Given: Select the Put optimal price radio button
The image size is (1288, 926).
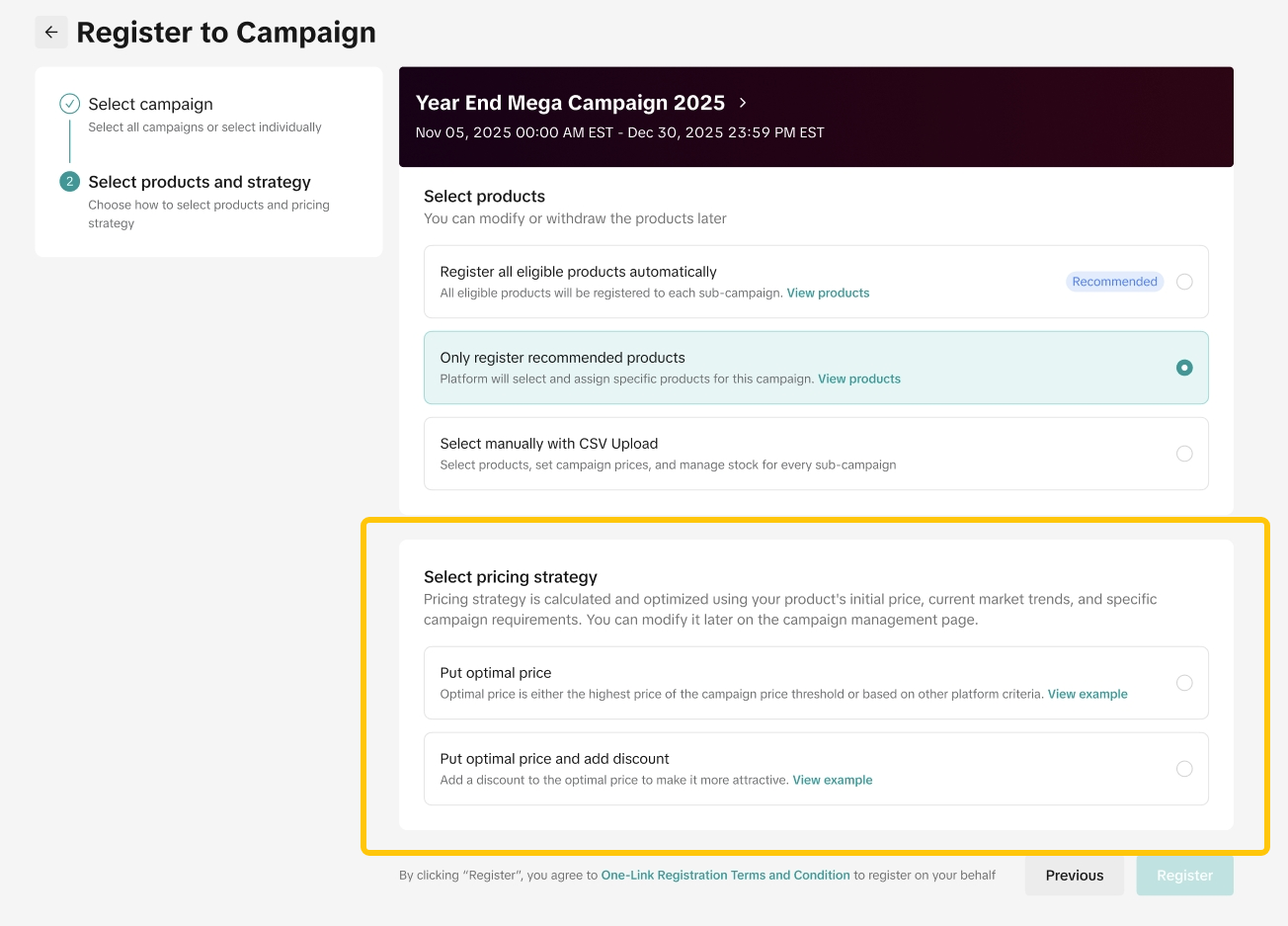Looking at the screenshot, I should coord(1184,683).
